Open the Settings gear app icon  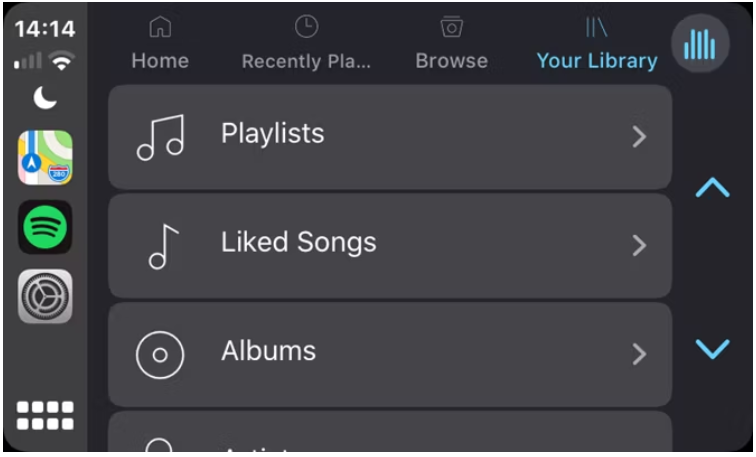coord(45,296)
